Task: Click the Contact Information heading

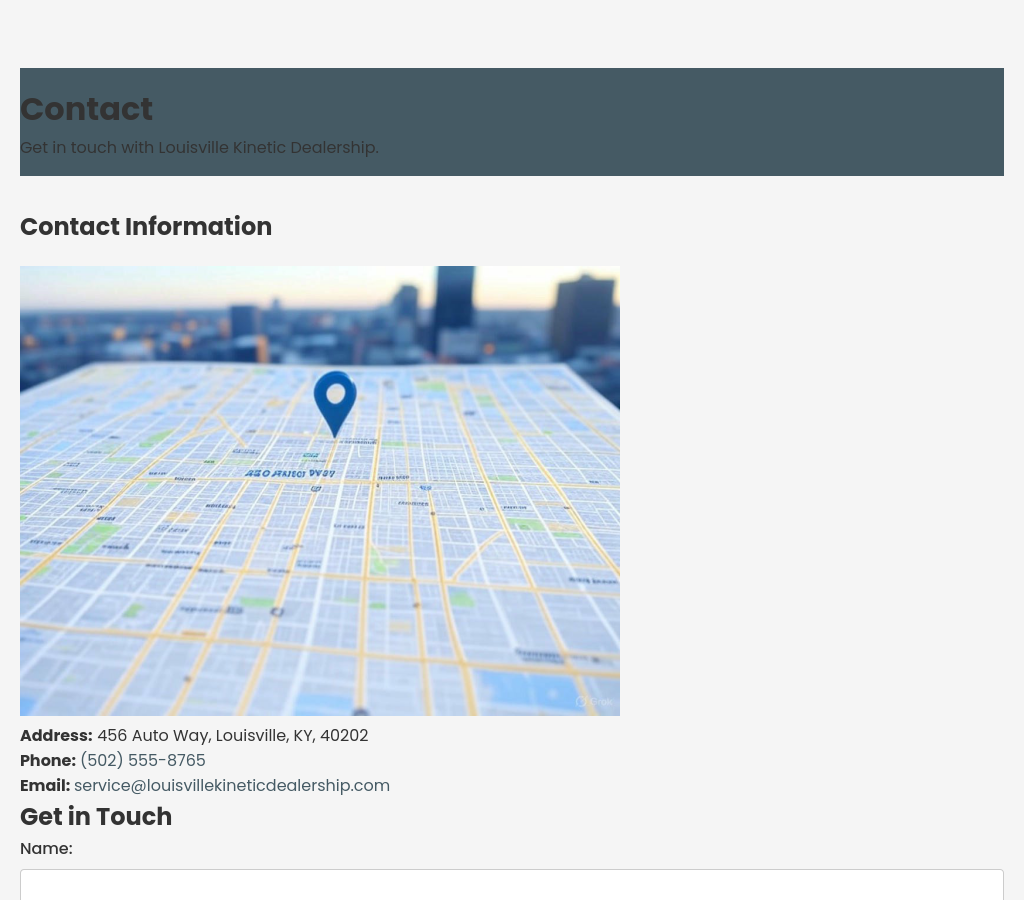Action: (x=146, y=227)
